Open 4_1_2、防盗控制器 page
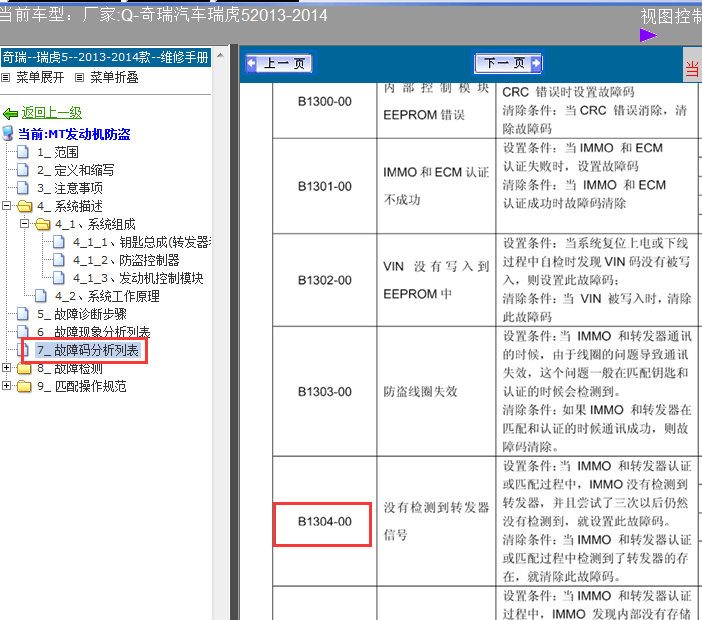 point(126,261)
